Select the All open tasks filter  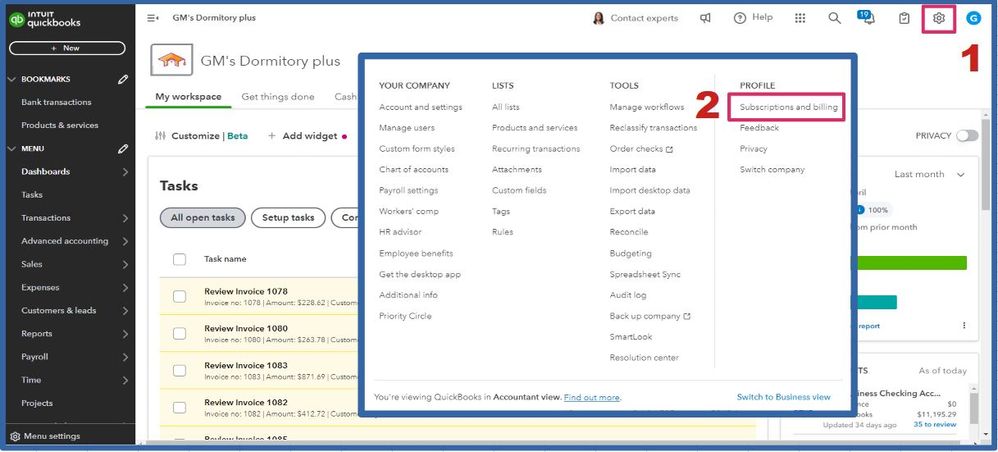coord(202,218)
